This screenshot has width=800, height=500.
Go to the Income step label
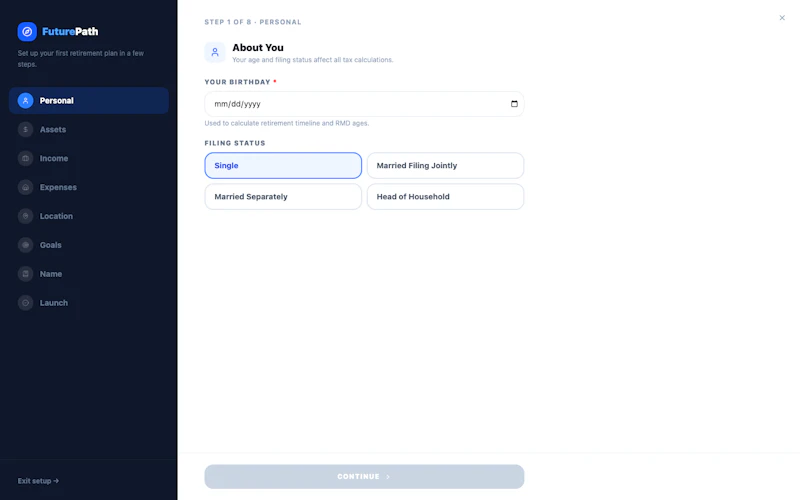coord(54,158)
